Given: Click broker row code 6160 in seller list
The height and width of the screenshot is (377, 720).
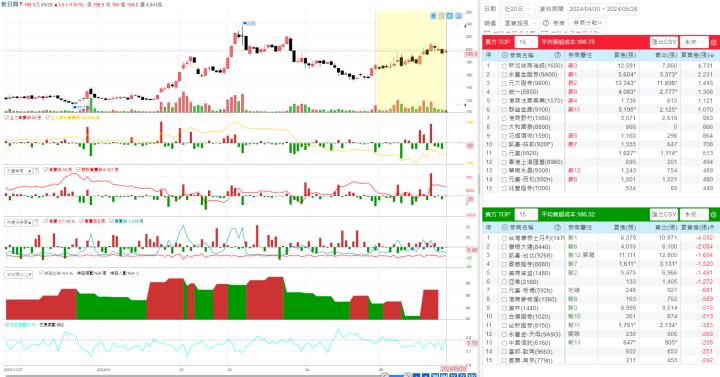Looking at the screenshot, I should (x=529, y=343).
